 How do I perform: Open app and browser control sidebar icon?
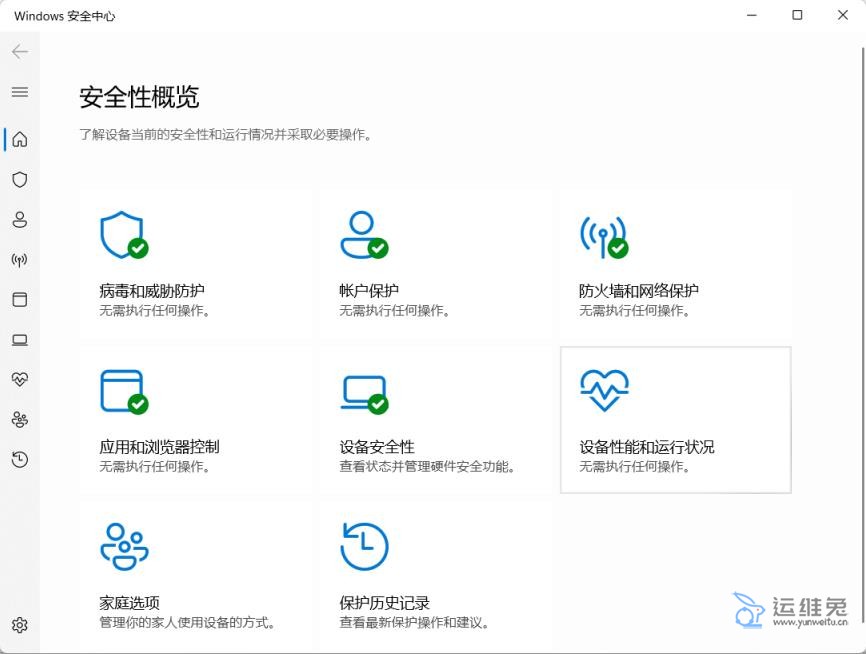point(19,300)
